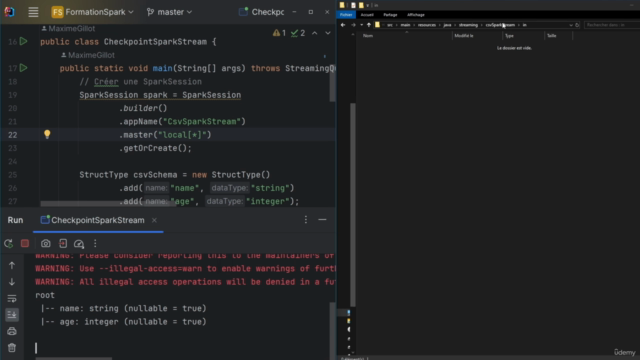Click the exit/attach debugger run toolbar icon

click(x=63, y=243)
